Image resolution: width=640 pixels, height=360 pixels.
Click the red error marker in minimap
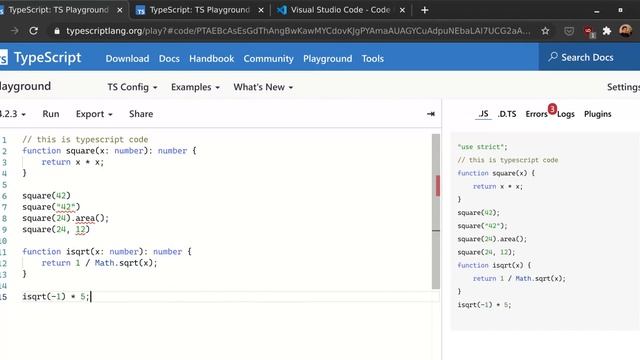[438, 186]
